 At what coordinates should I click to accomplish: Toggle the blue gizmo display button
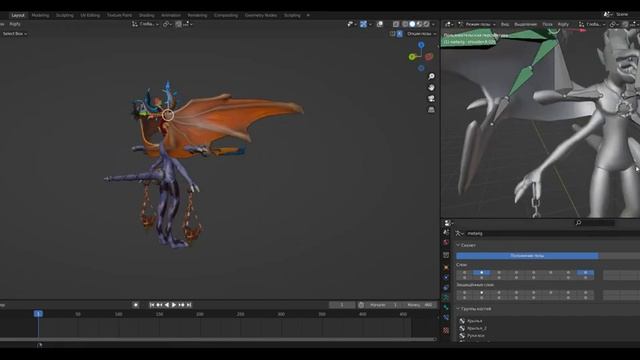pyautogui.click(x=363, y=24)
